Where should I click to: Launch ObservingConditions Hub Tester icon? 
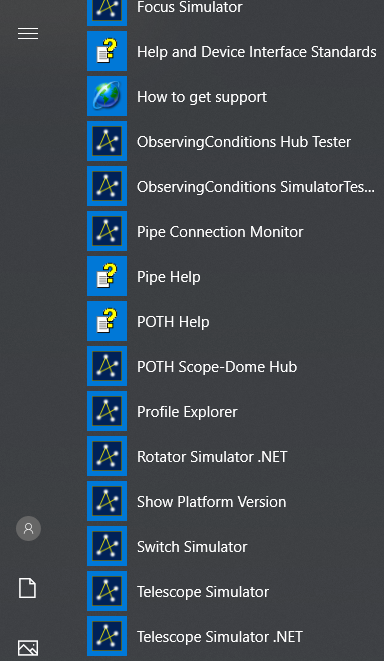pyautogui.click(x=107, y=141)
